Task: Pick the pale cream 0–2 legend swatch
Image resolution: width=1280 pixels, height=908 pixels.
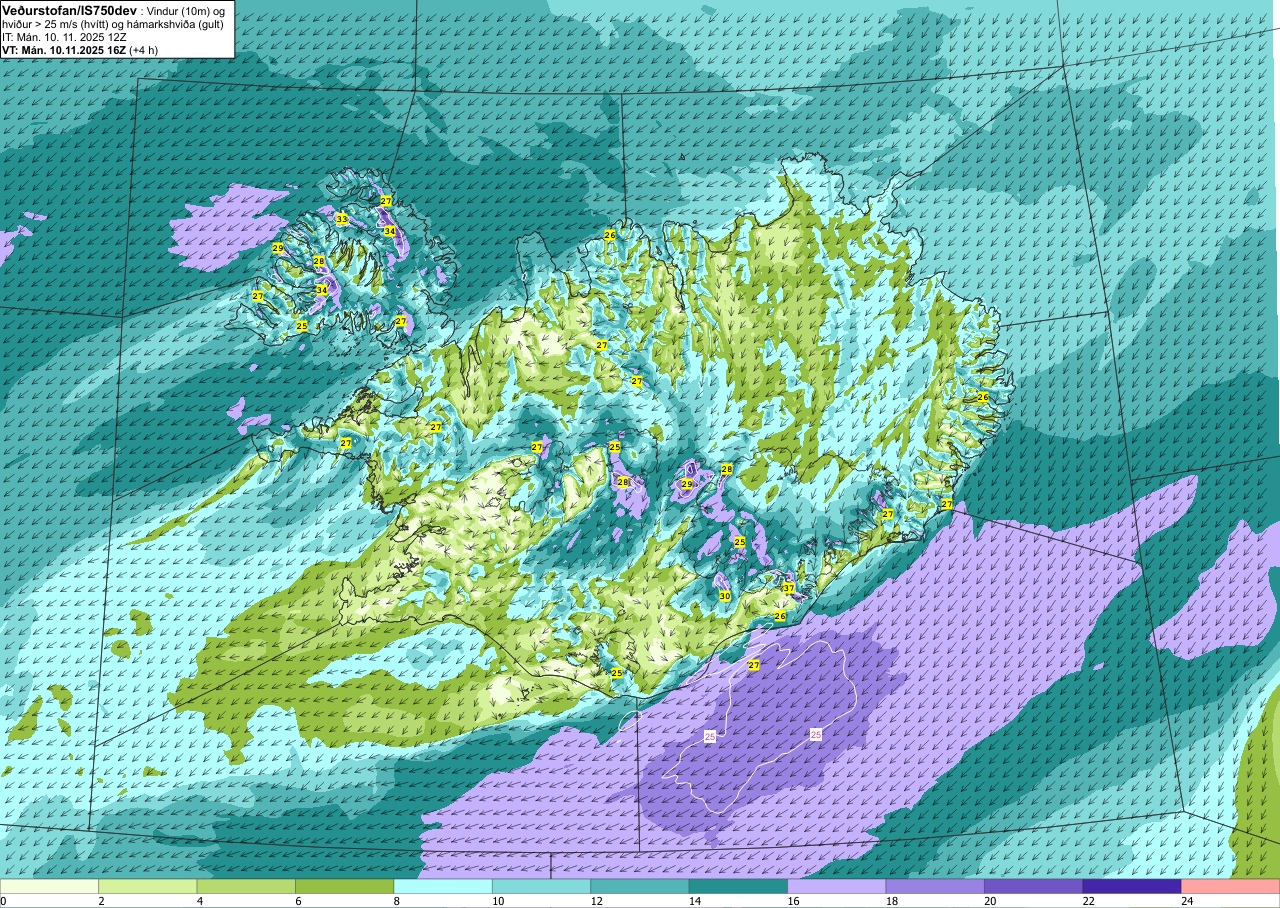Action: click(49, 887)
